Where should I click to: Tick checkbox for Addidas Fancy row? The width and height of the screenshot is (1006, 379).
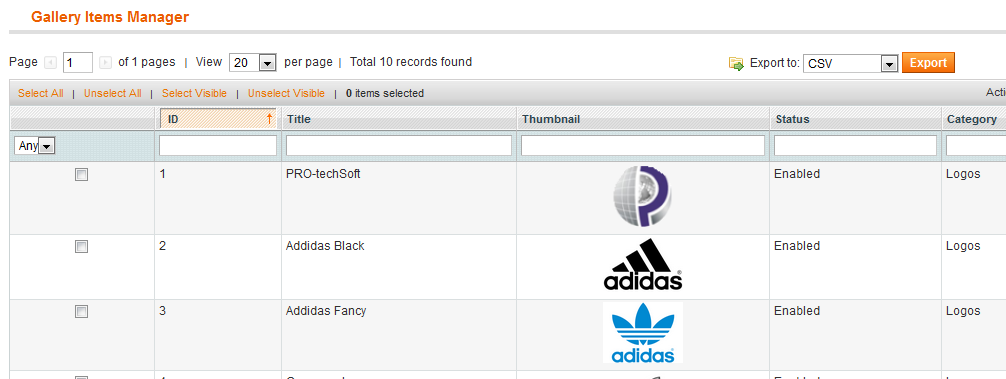(x=81, y=312)
